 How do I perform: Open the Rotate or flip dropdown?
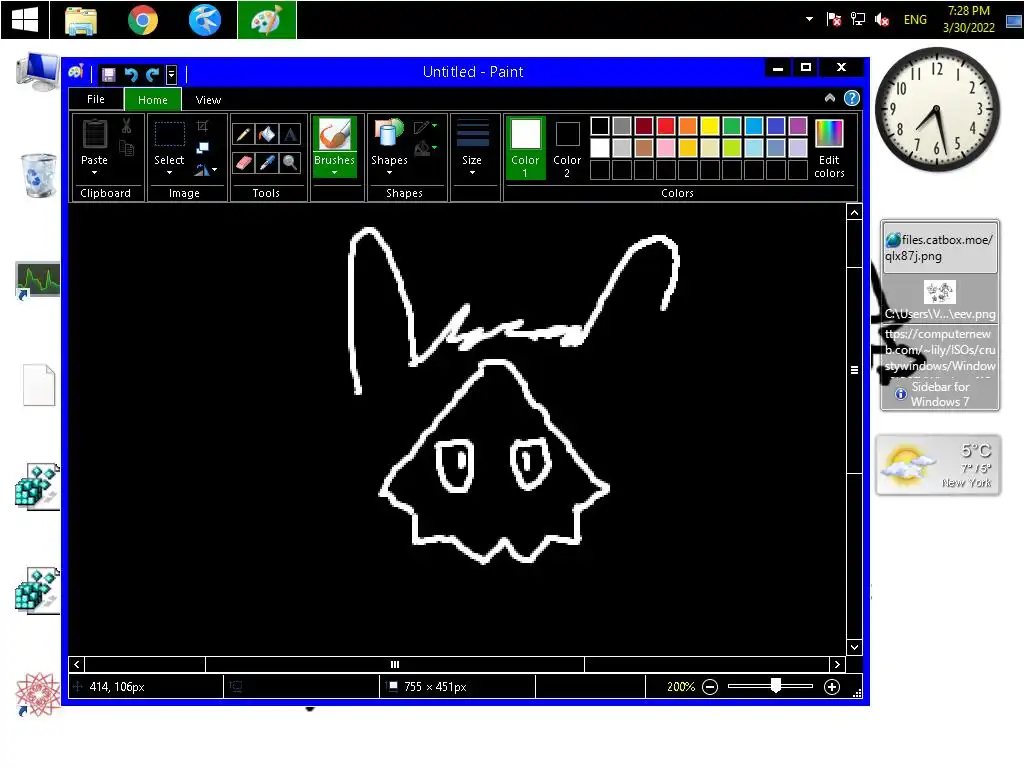coord(206,170)
